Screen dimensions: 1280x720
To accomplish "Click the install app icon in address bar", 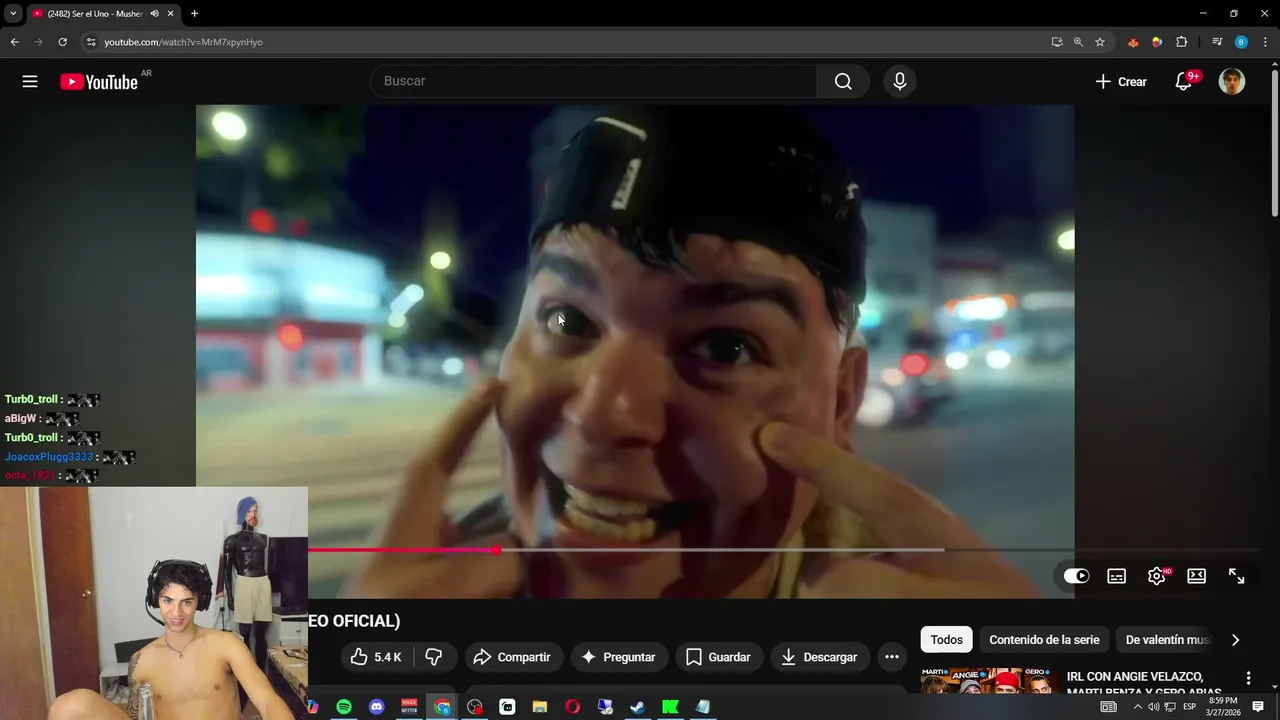I will tap(1057, 42).
